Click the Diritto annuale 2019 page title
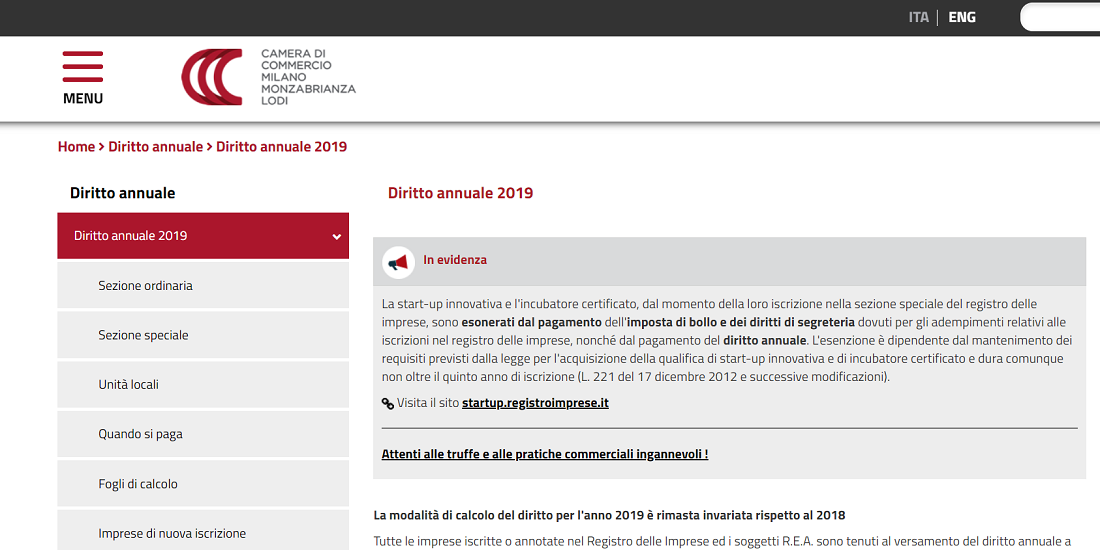This screenshot has width=1100, height=550. pyautogui.click(x=460, y=193)
